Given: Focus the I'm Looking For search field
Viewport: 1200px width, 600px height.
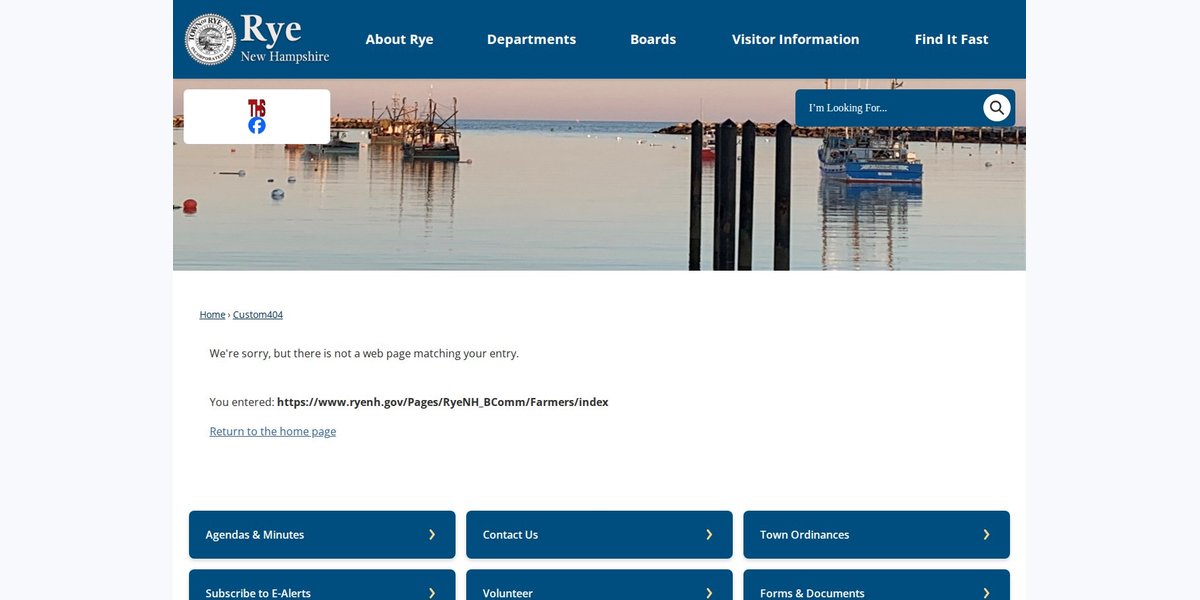Looking at the screenshot, I should tap(890, 108).
